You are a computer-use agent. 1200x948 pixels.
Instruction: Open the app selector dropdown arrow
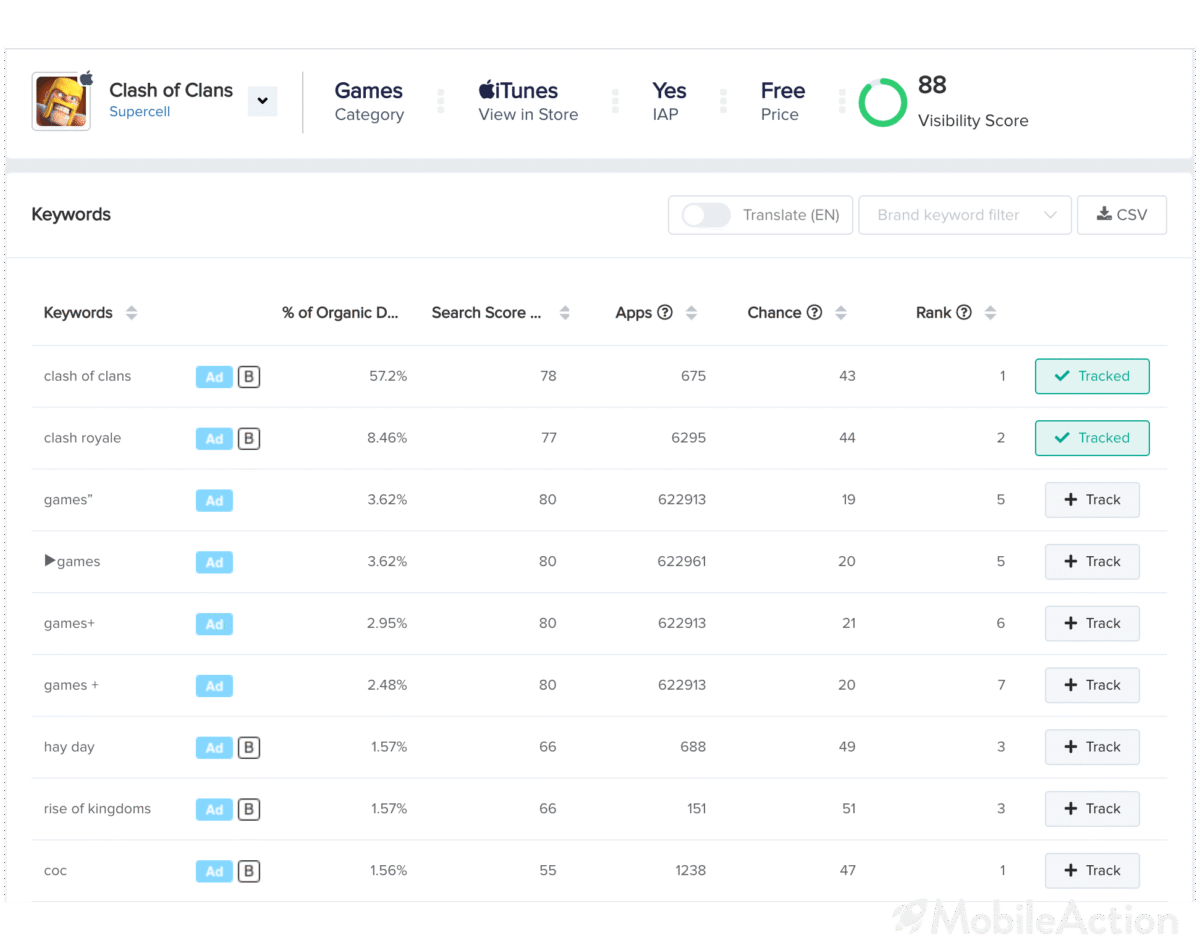click(262, 101)
